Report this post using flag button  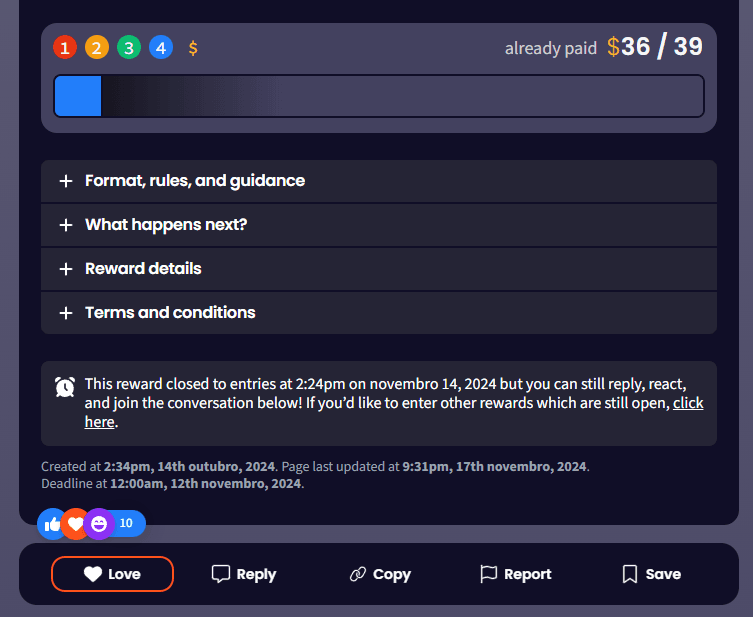point(515,574)
